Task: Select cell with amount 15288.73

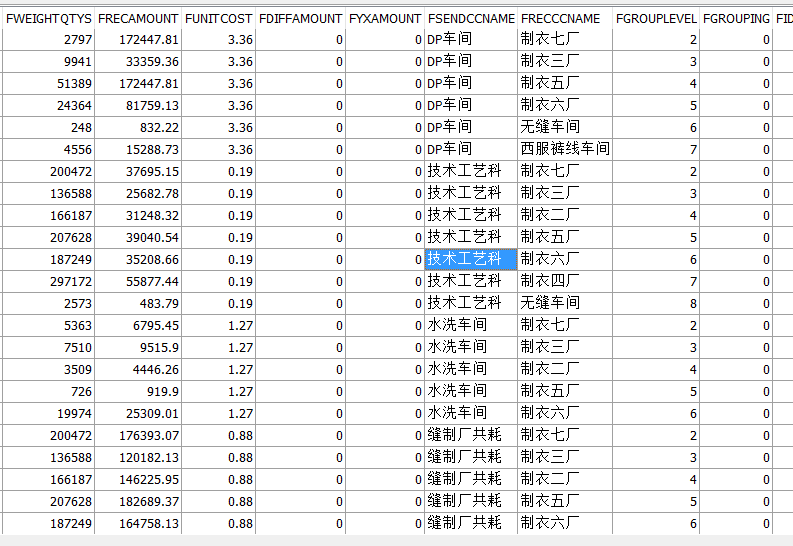Action: tap(138, 150)
